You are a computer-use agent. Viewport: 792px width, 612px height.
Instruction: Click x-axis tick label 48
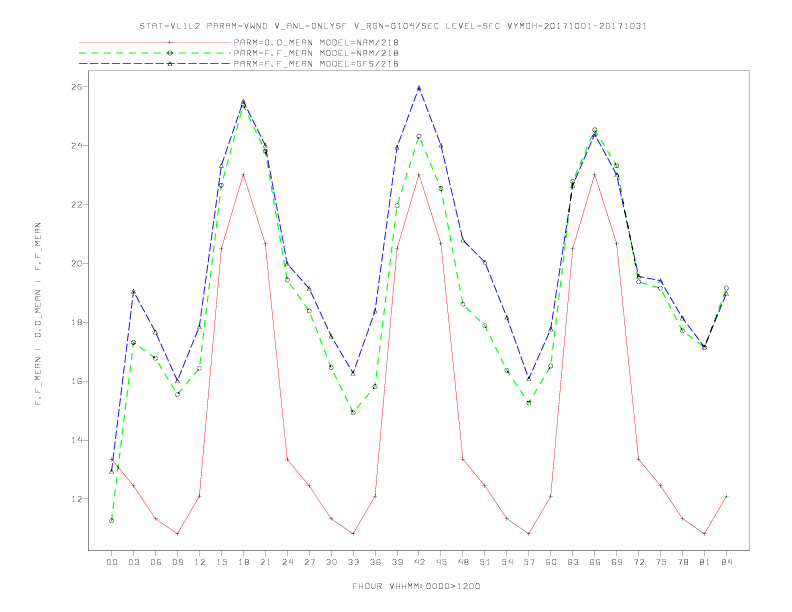tap(463, 562)
